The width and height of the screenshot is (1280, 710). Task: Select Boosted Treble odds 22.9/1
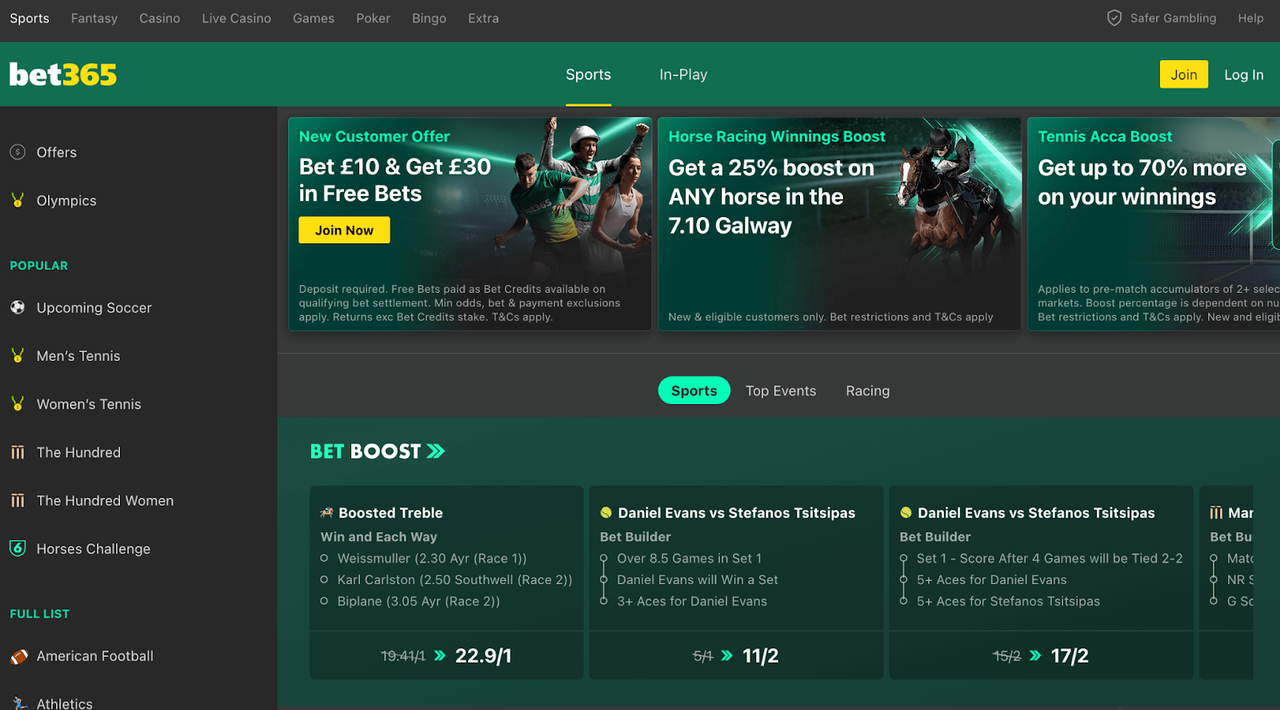pos(446,656)
